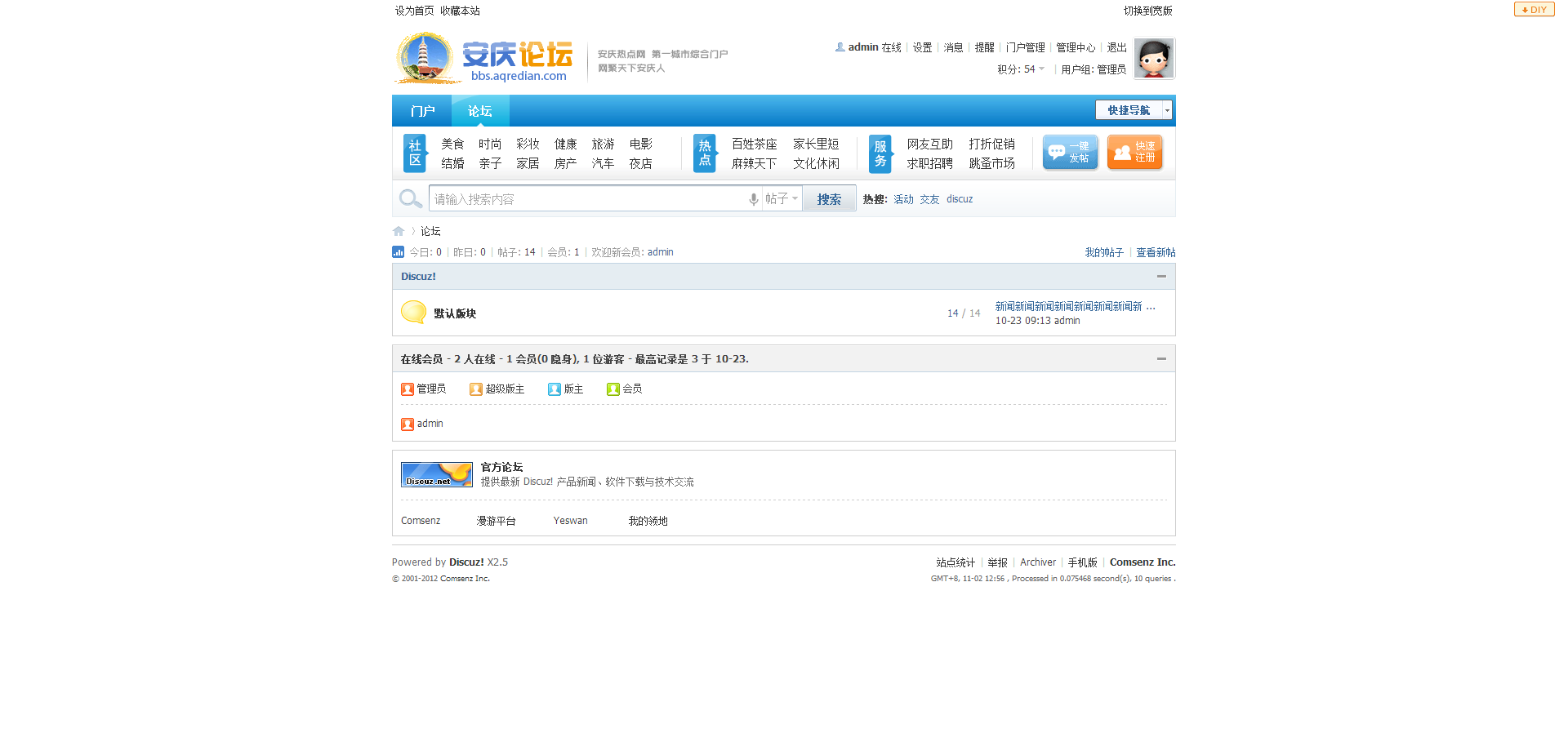Open the 漫游平台 friend link

pos(497,521)
